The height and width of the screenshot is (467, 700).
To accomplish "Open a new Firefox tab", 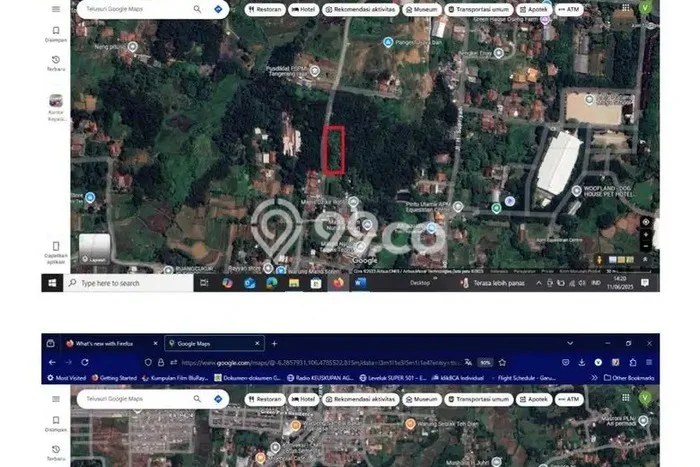I will pos(274,343).
